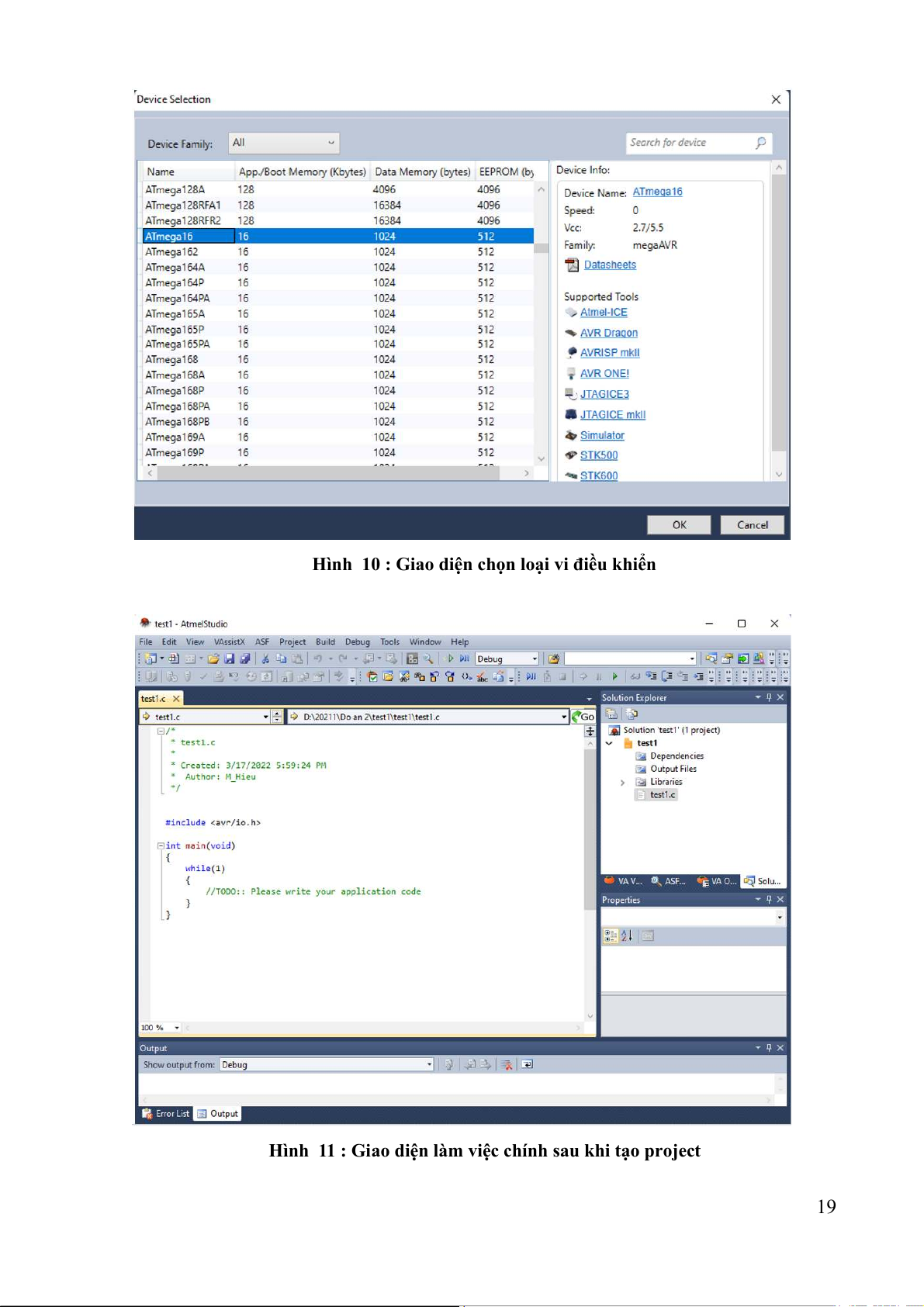The height and width of the screenshot is (1307, 924).
Task: Click the Cut scissors icon in toolbar
Action: tap(265, 659)
